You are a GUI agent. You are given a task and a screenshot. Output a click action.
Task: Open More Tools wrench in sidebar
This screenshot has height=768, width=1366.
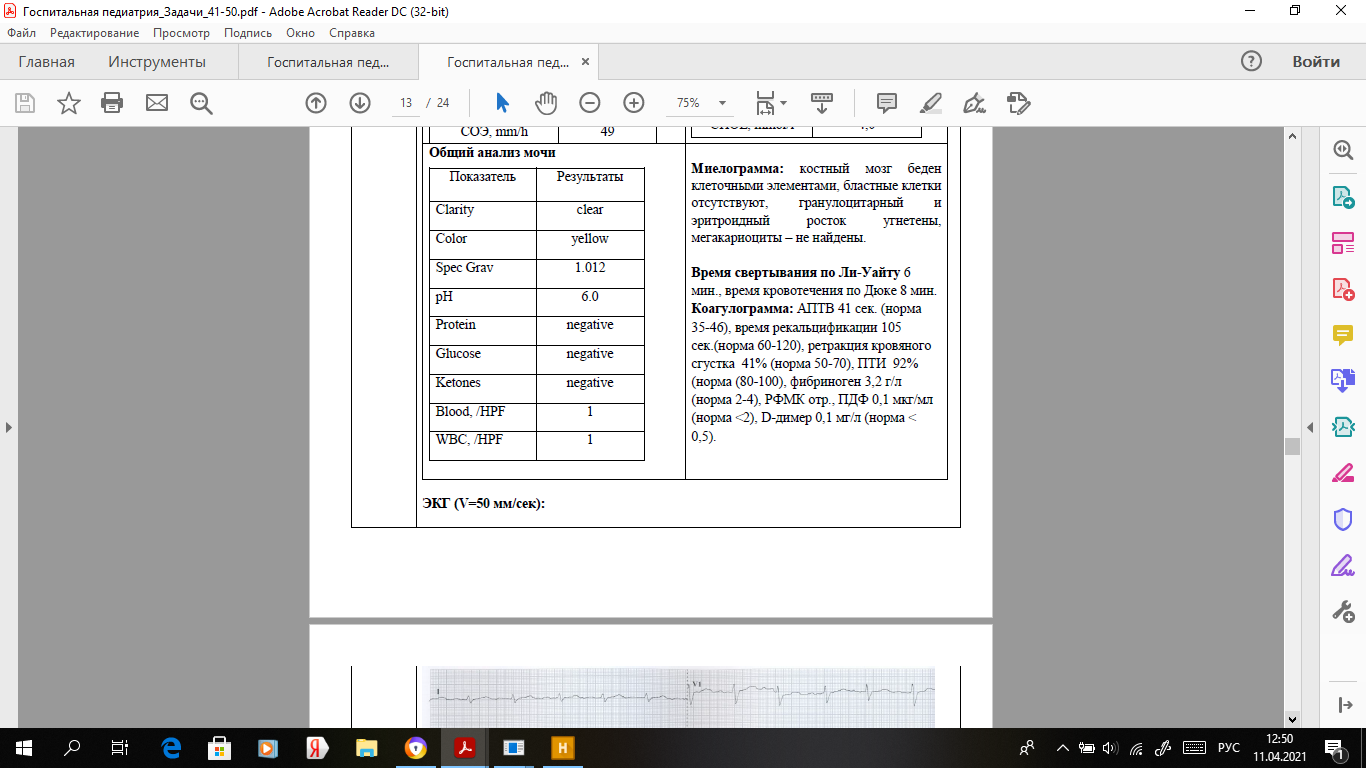(x=1343, y=612)
